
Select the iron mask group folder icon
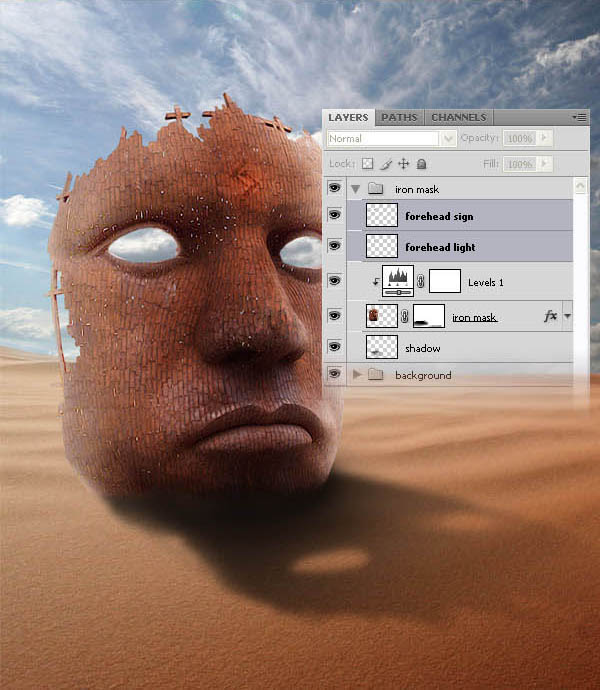(x=375, y=188)
